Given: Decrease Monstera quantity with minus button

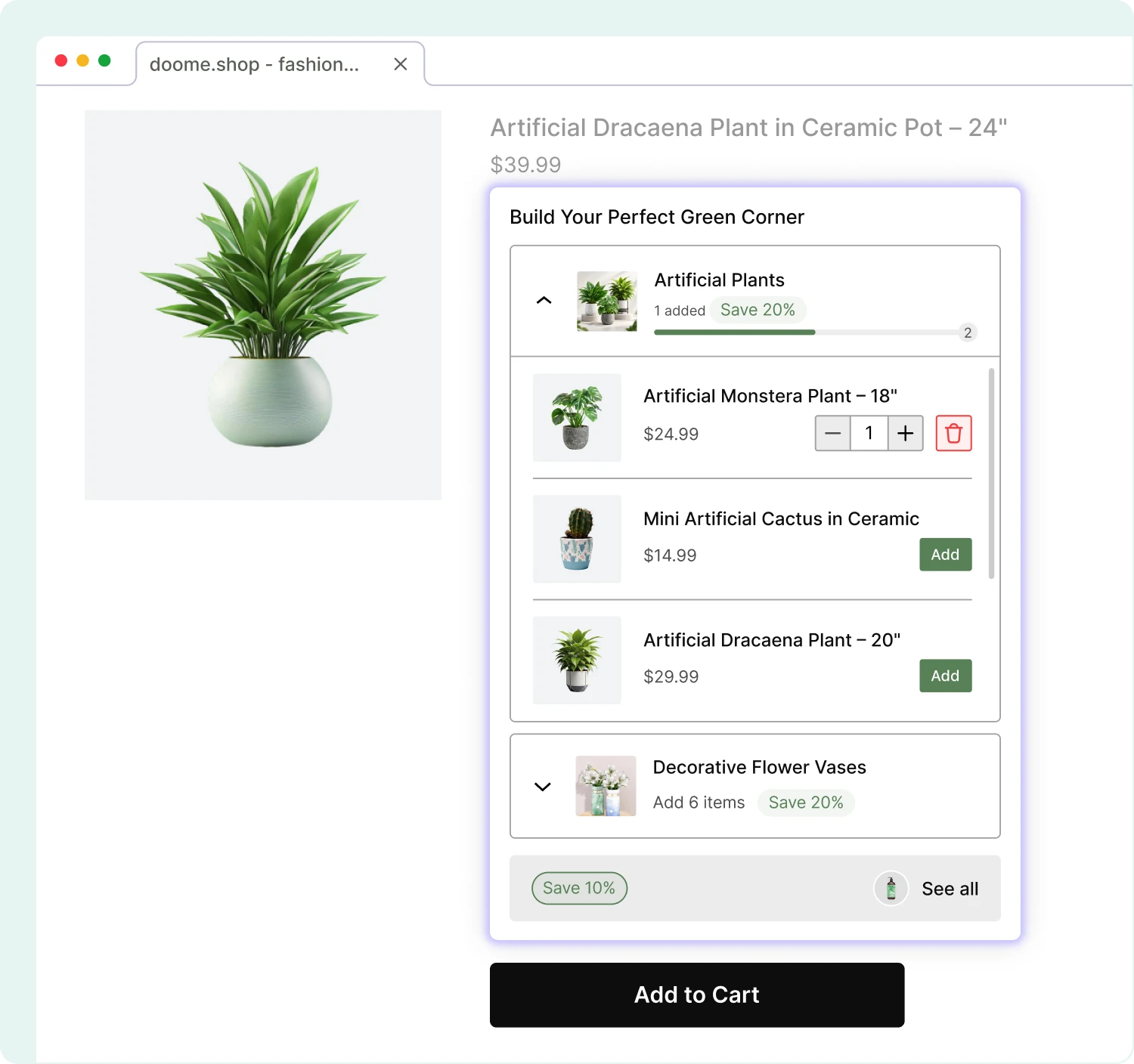Looking at the screenshot, I should [x=832, y=433].
